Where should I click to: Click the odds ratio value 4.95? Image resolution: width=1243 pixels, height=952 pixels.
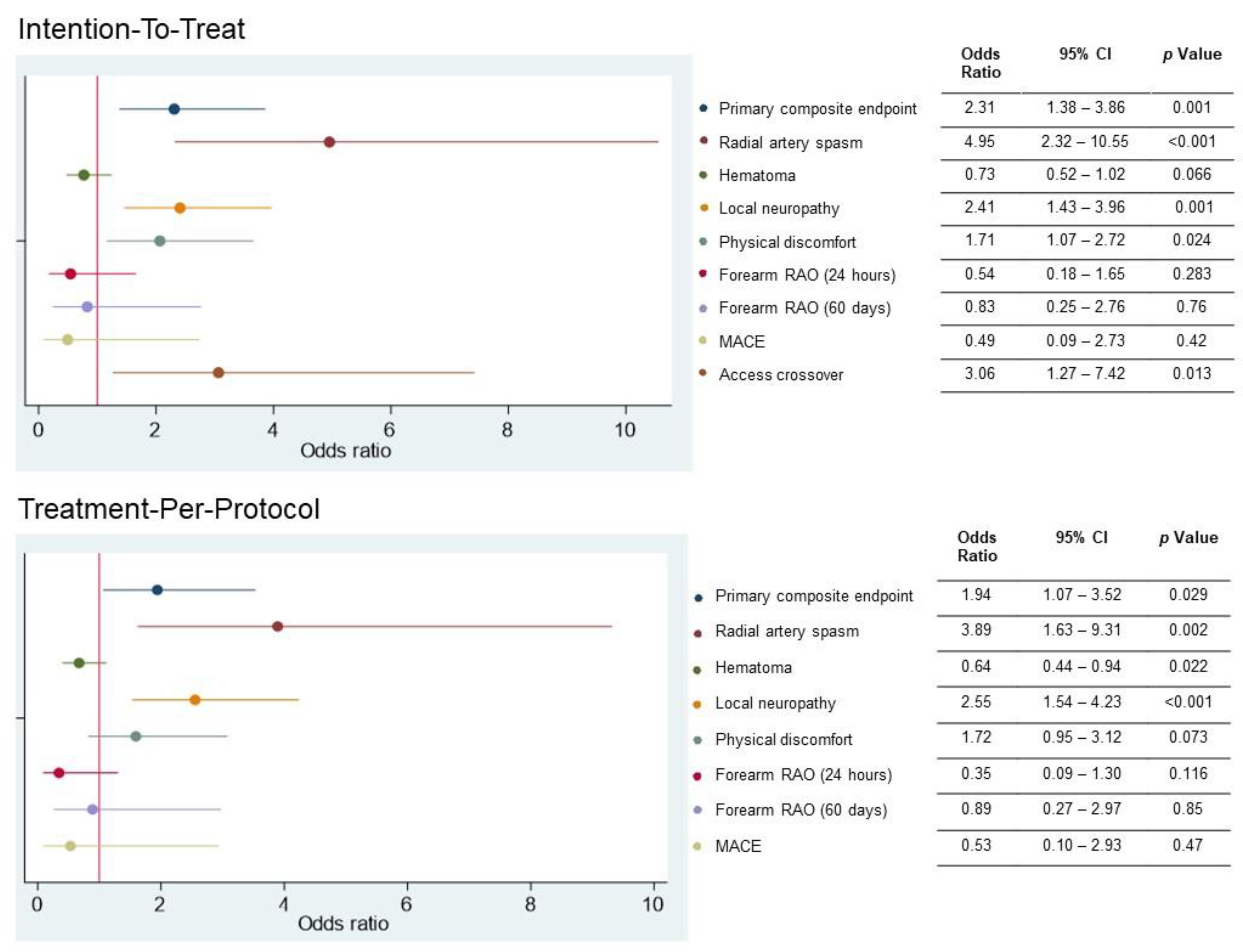pos(979,142)
